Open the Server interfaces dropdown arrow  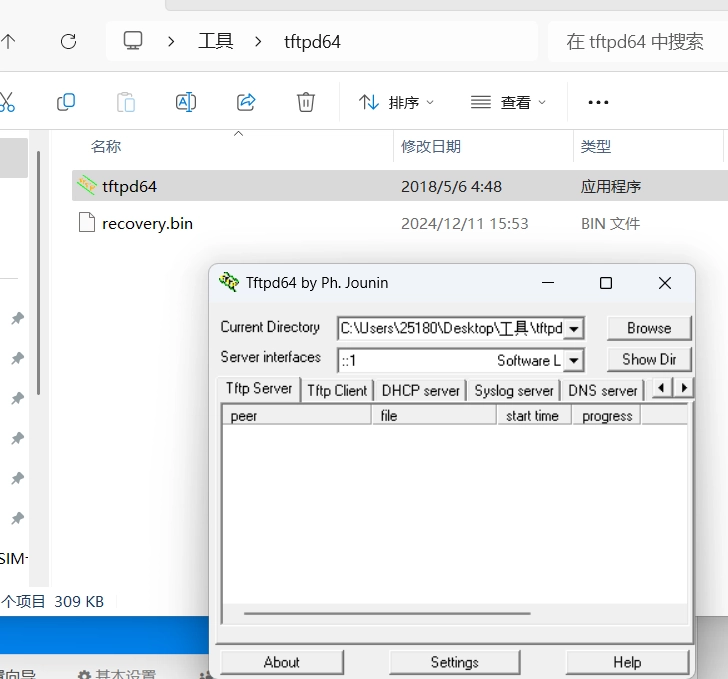[574, 360]
